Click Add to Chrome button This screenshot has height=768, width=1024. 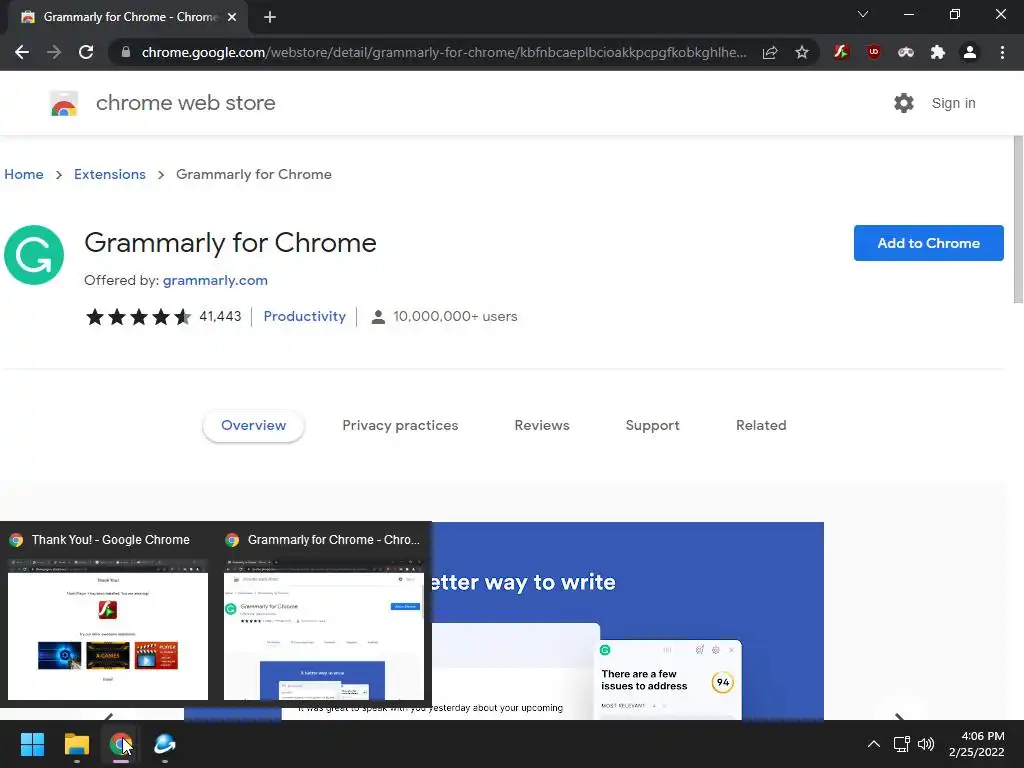point(928,243)
